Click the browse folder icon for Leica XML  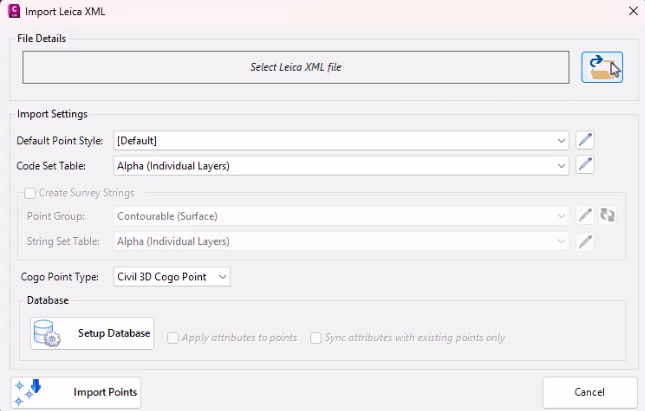(602, 67)
